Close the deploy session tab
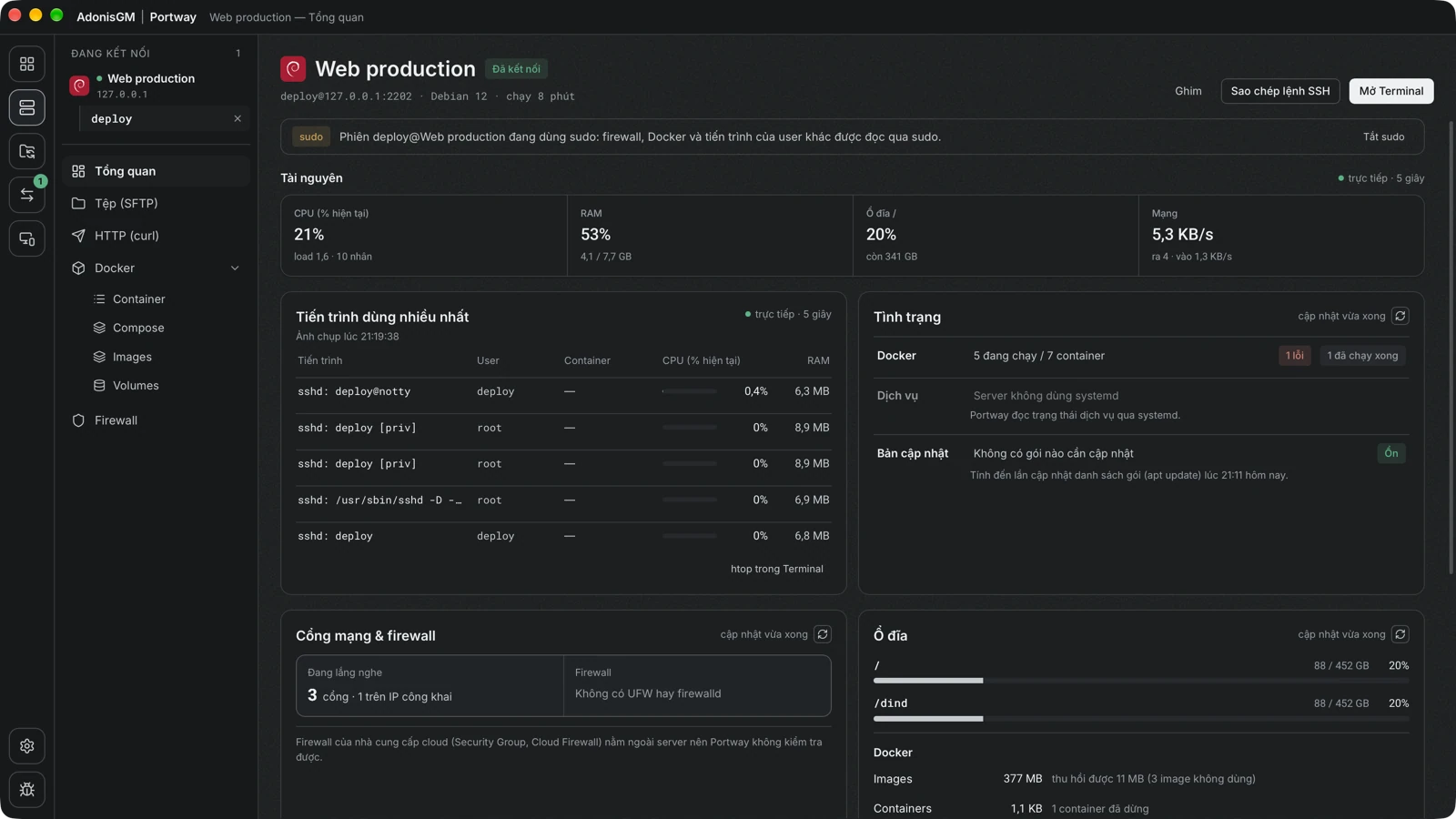This screenshot has height=819, width=1456. point(238,118)
